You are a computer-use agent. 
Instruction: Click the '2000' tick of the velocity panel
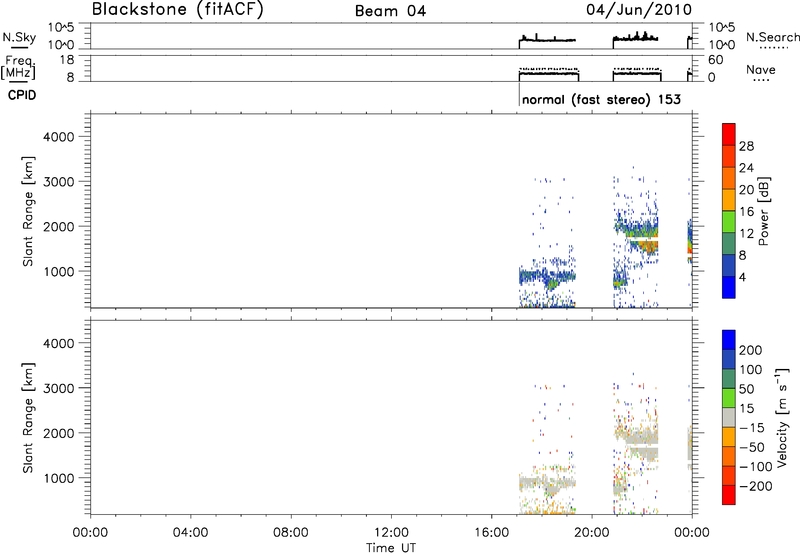pyautogui.click(x=58, y=433)
